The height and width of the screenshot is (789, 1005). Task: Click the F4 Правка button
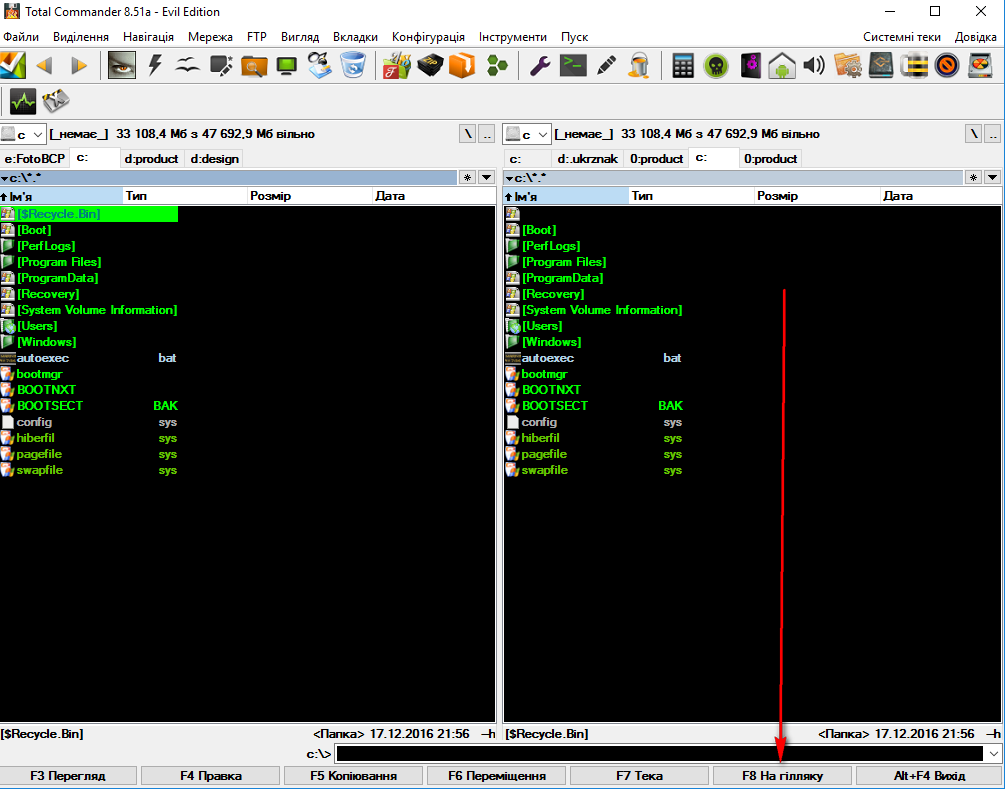click(211, 776)
